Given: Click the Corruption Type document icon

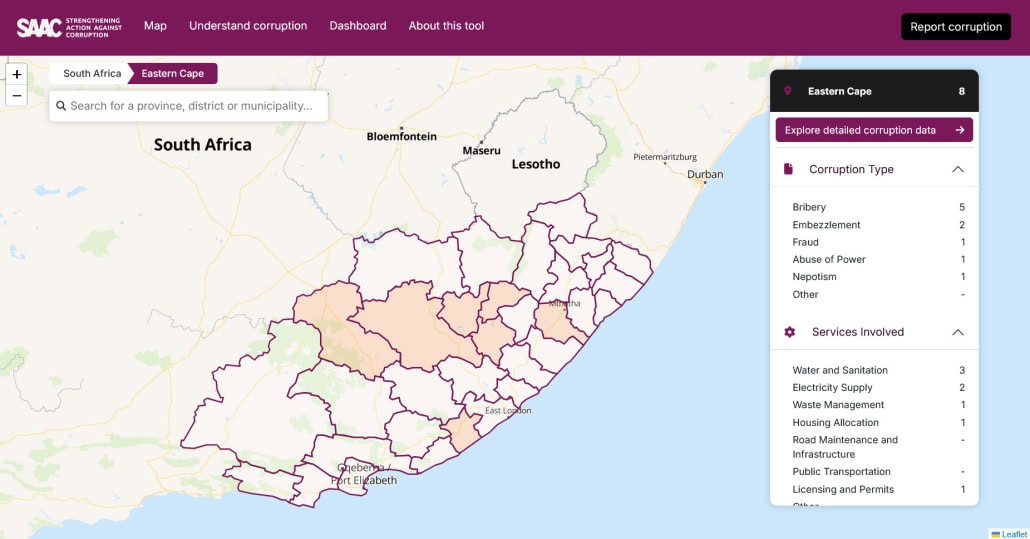Looking at the screenshot, I should [x=789, y=169].
